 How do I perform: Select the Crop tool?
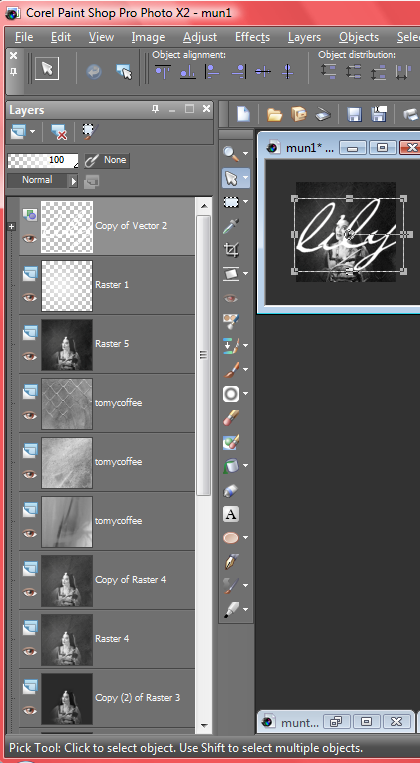point(231,250)
